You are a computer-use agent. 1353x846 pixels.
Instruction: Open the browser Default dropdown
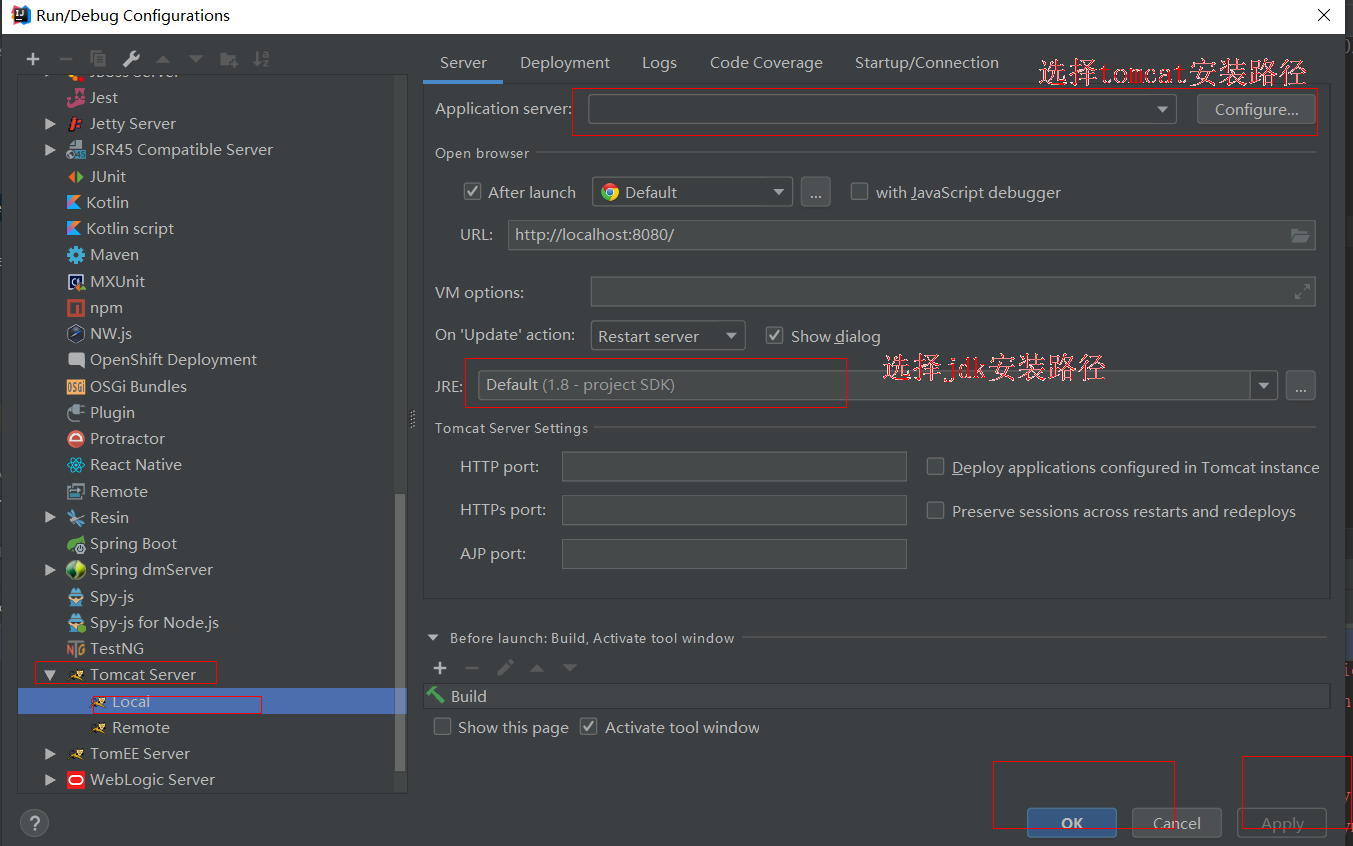pos(693,192)
